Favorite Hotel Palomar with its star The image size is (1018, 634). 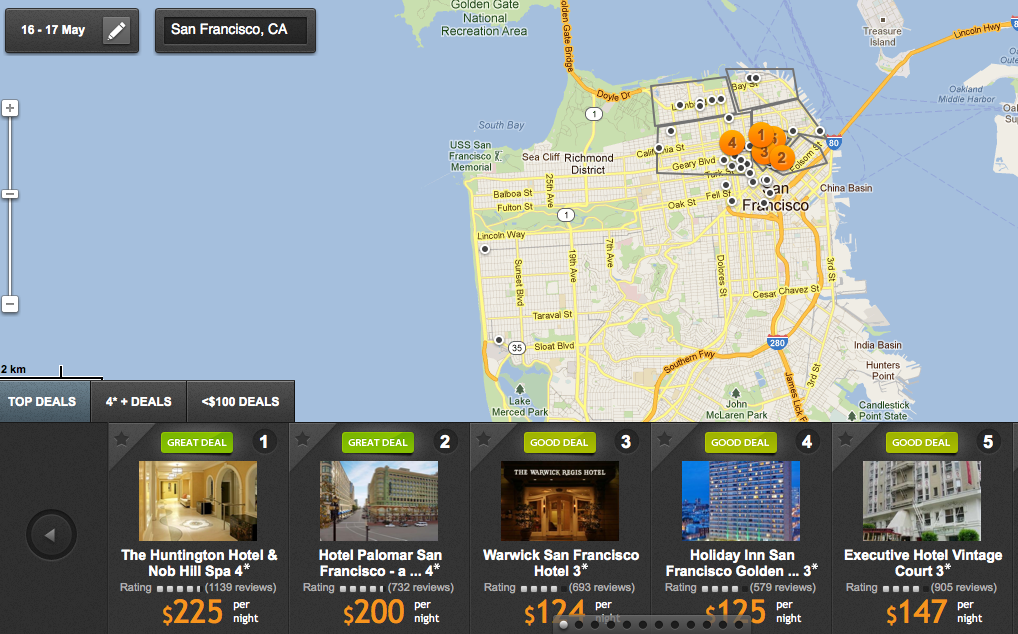click(303, 440)
